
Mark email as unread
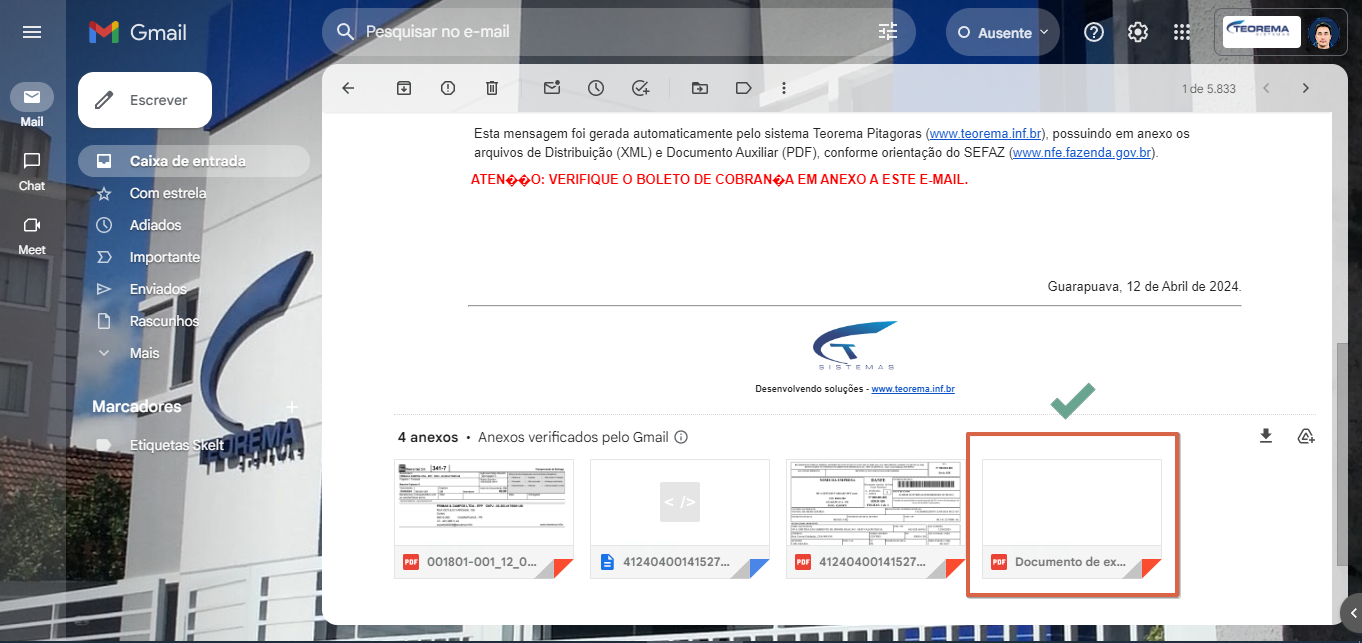coord(552,88)
